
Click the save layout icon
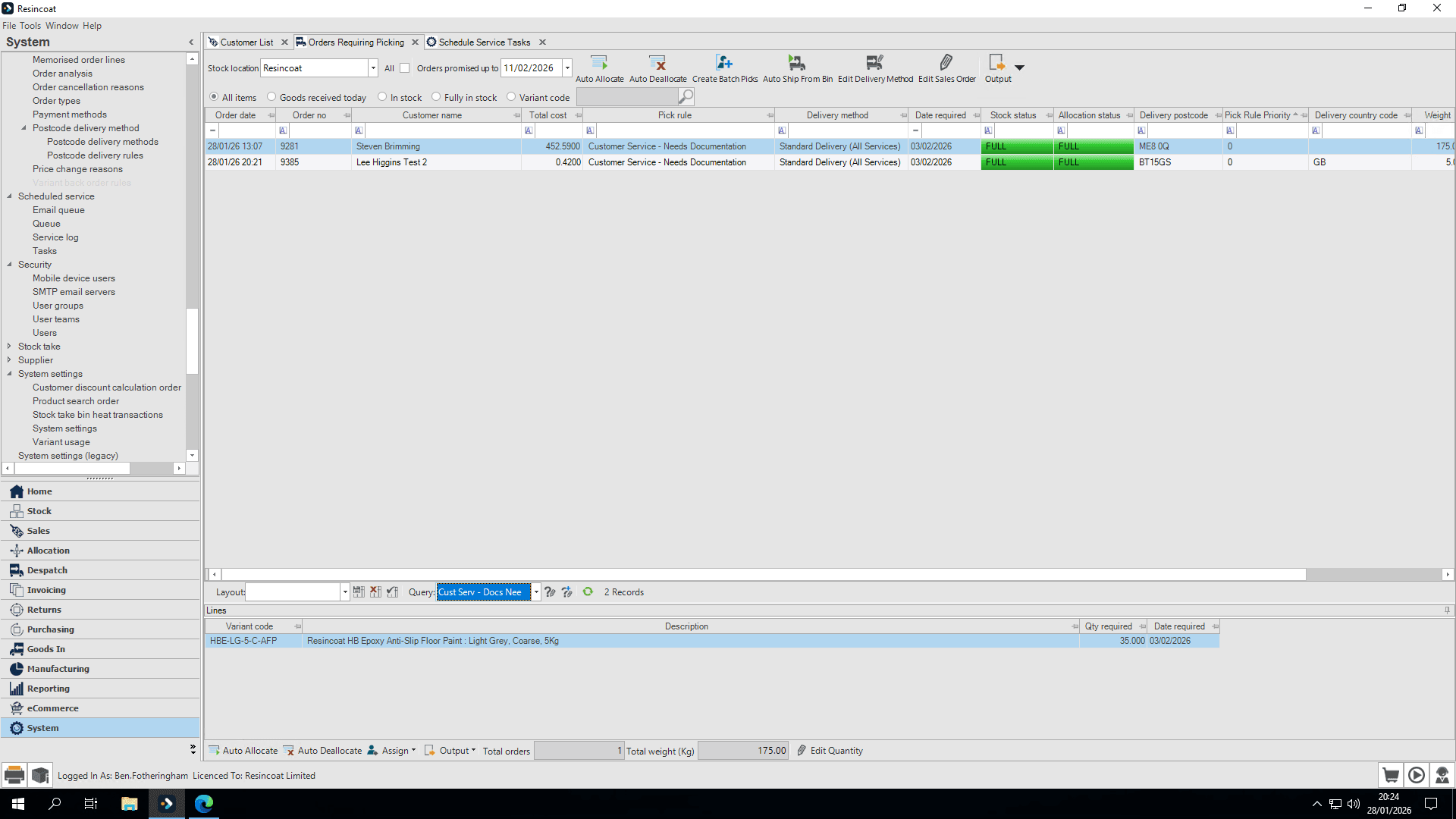(359, 592)
